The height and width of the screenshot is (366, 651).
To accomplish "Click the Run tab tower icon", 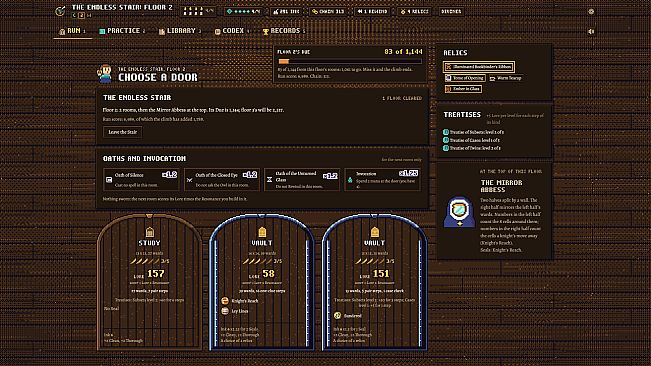I will point(62,32).
